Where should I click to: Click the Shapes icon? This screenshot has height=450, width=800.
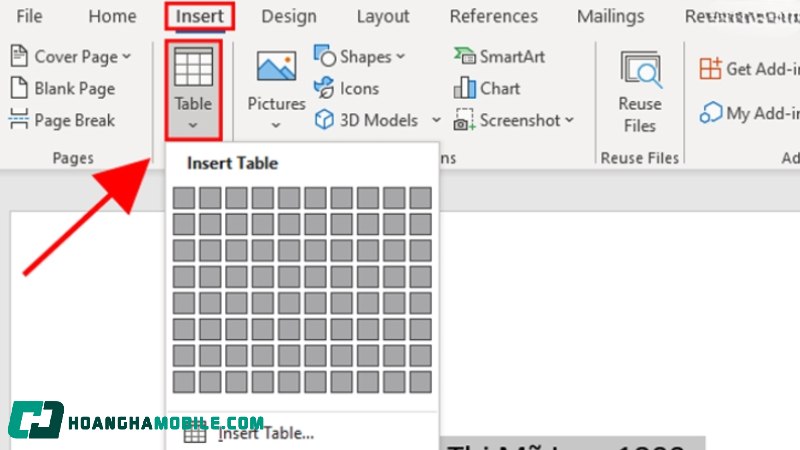click(x=325, y=57)
